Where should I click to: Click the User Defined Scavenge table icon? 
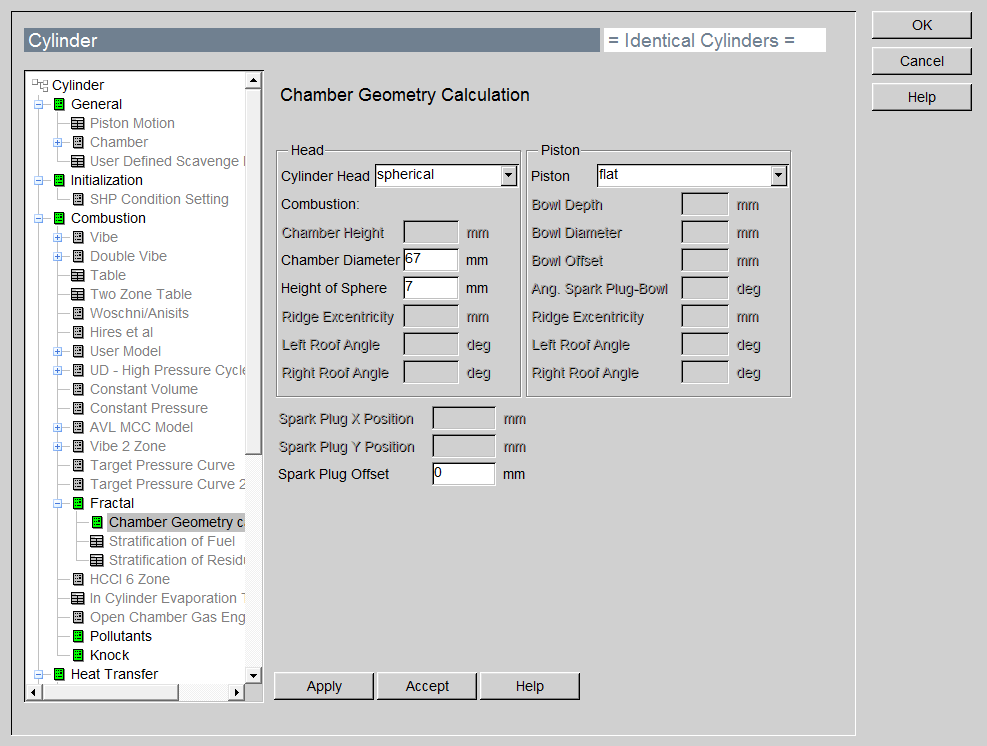click(x=77, y=161)
